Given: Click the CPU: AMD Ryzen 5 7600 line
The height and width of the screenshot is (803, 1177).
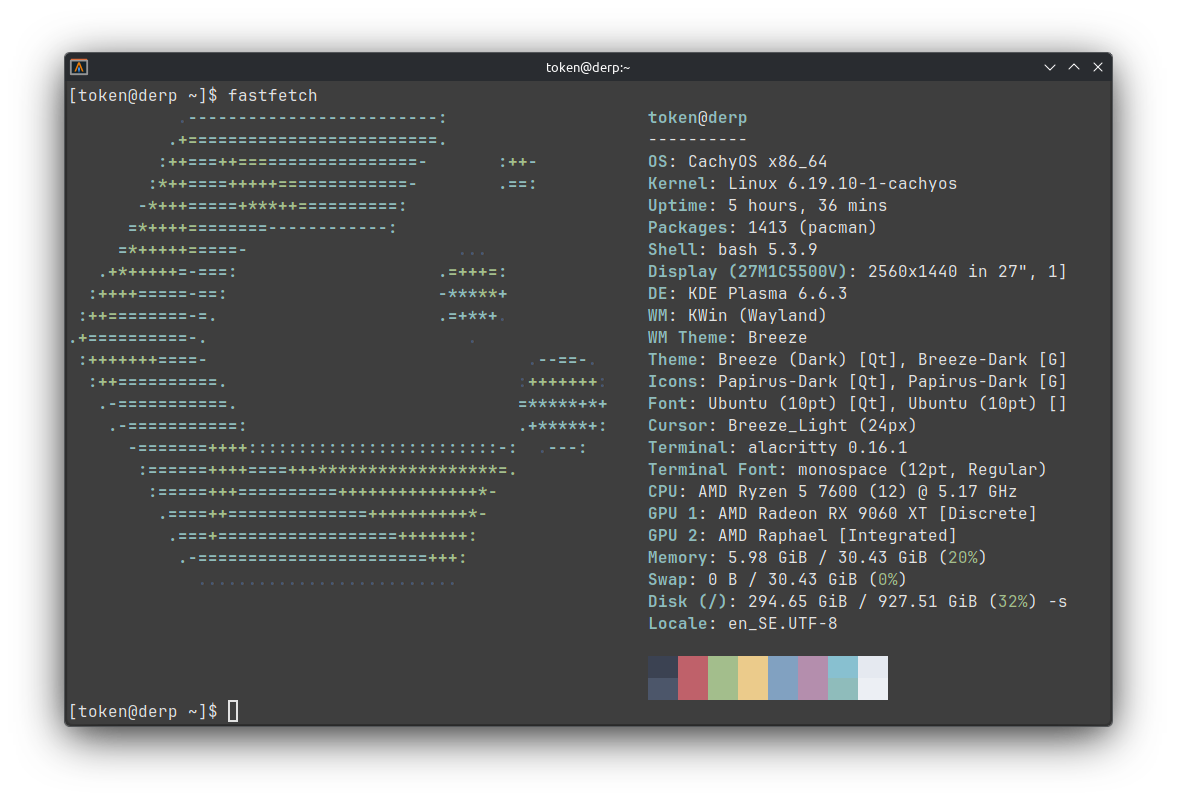Looking at the screenshot, I should click(x=832, y=492).
